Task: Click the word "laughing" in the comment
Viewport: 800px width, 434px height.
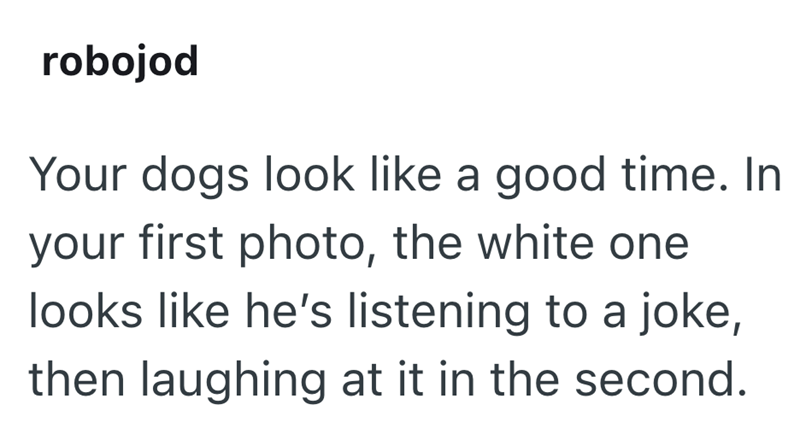Action: 233,381
